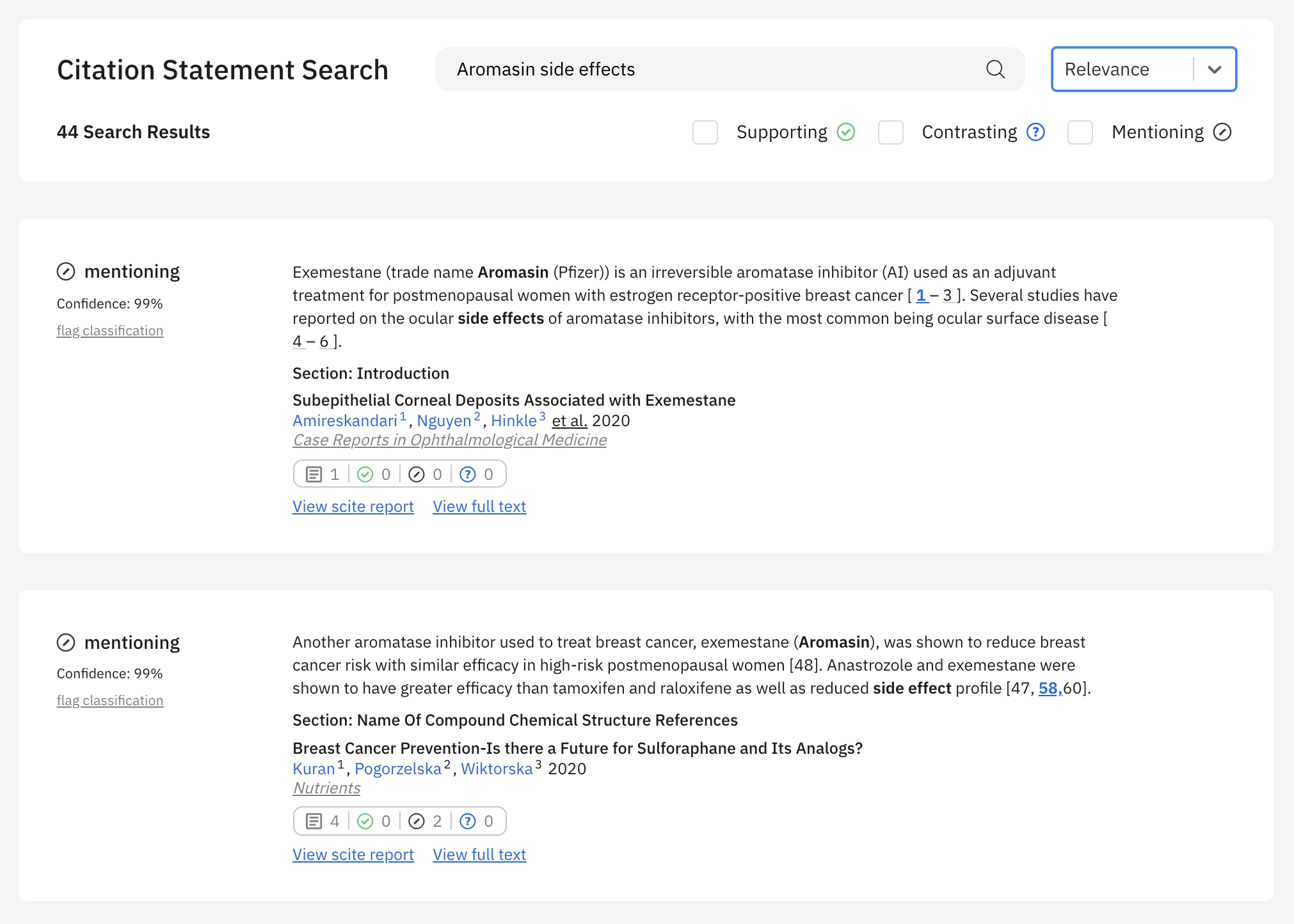Click the mentioning icon beside the Mentioning filter
Screen dimensions: 1294x924
coord(1222,132)
